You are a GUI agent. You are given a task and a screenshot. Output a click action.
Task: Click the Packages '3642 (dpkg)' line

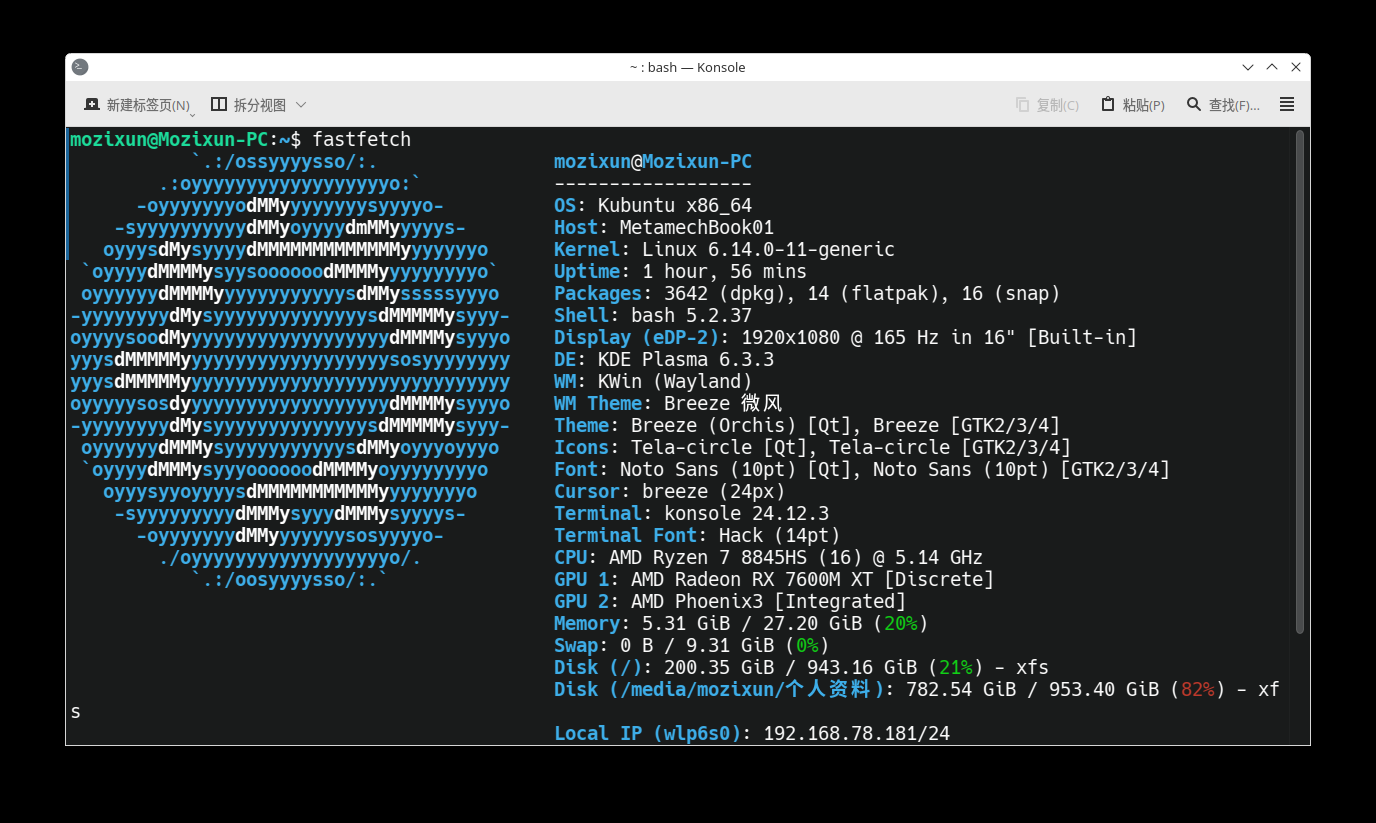point(807,293)
